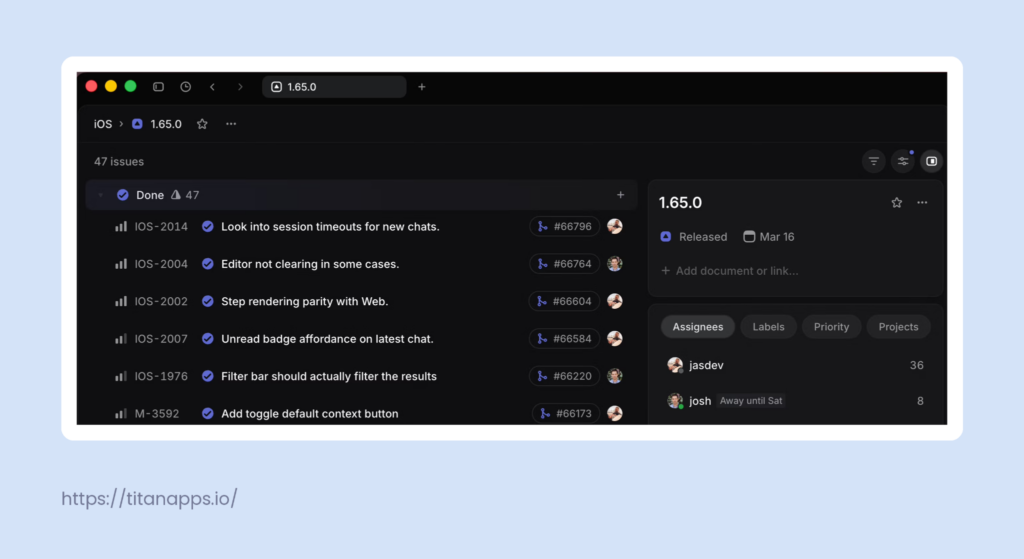Click the IOS-2014 issue ID
1024x559 pixels.
point(161,227)
